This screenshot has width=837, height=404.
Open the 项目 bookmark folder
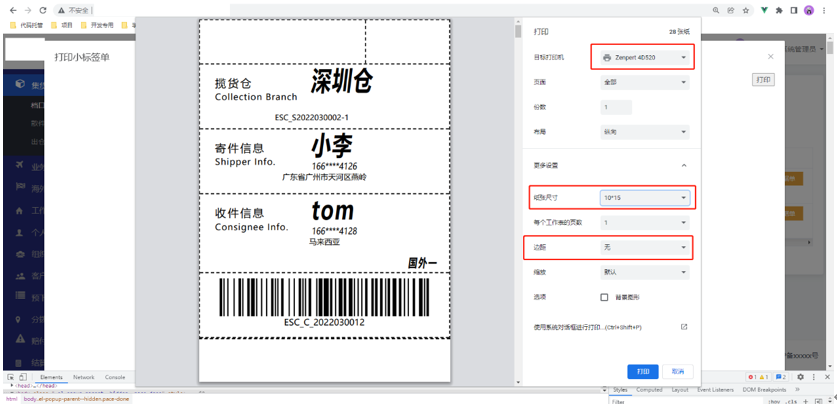click(62, 25)
